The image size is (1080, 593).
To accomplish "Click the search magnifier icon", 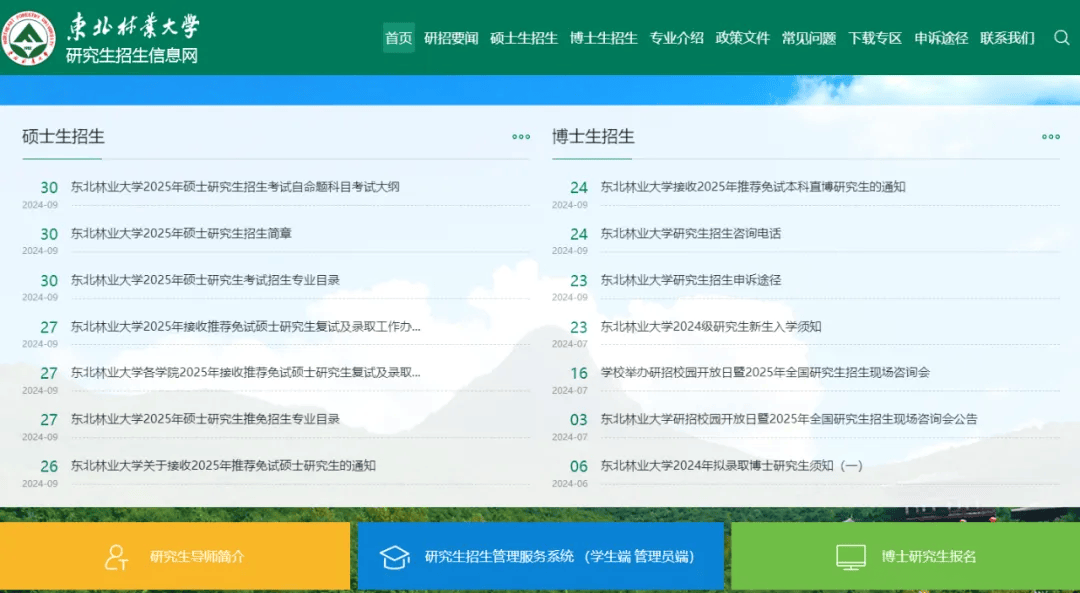I will click(x=1061, y=38).
